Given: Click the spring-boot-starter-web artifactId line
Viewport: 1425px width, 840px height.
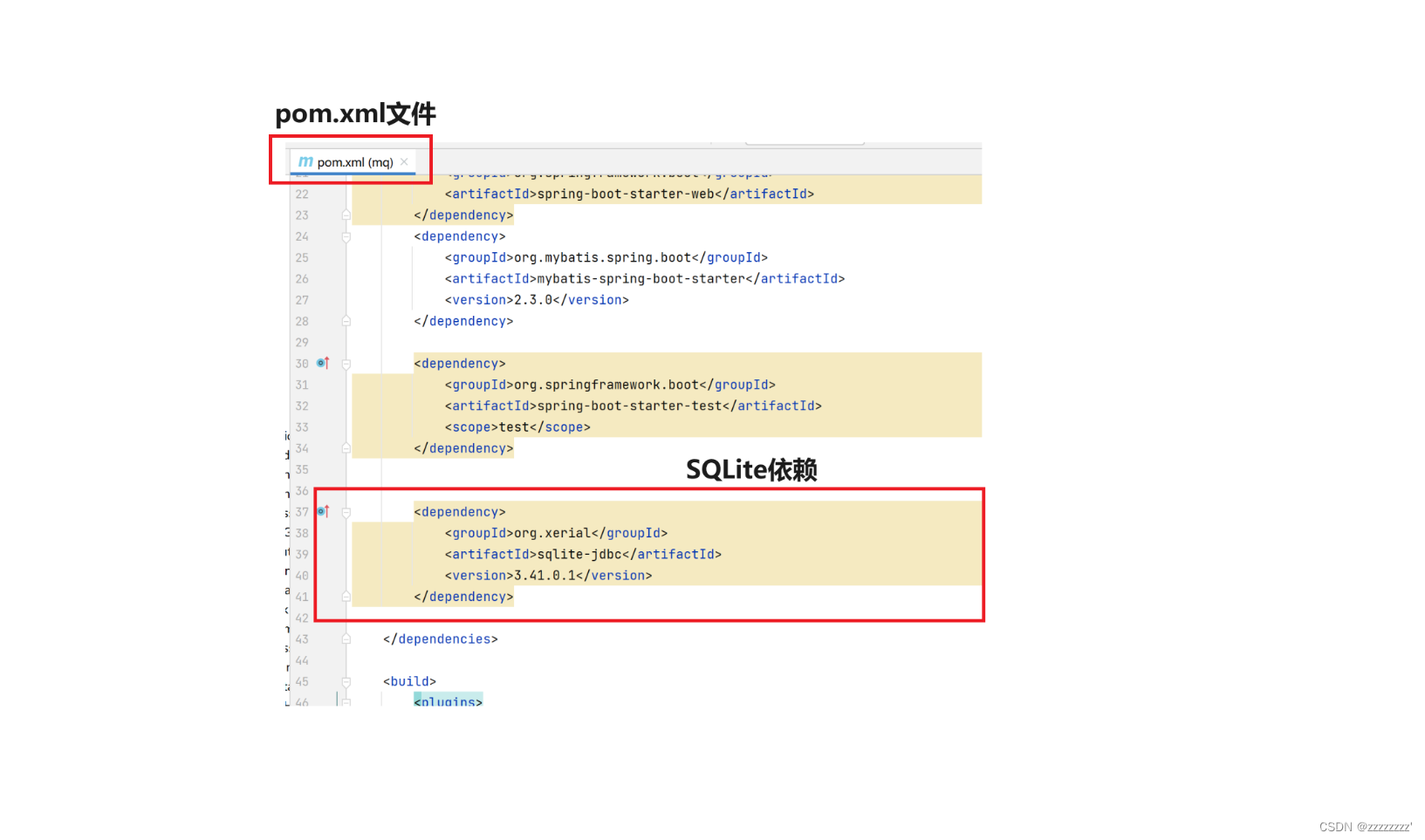Looking at the screenshot, I should (629, 194).
